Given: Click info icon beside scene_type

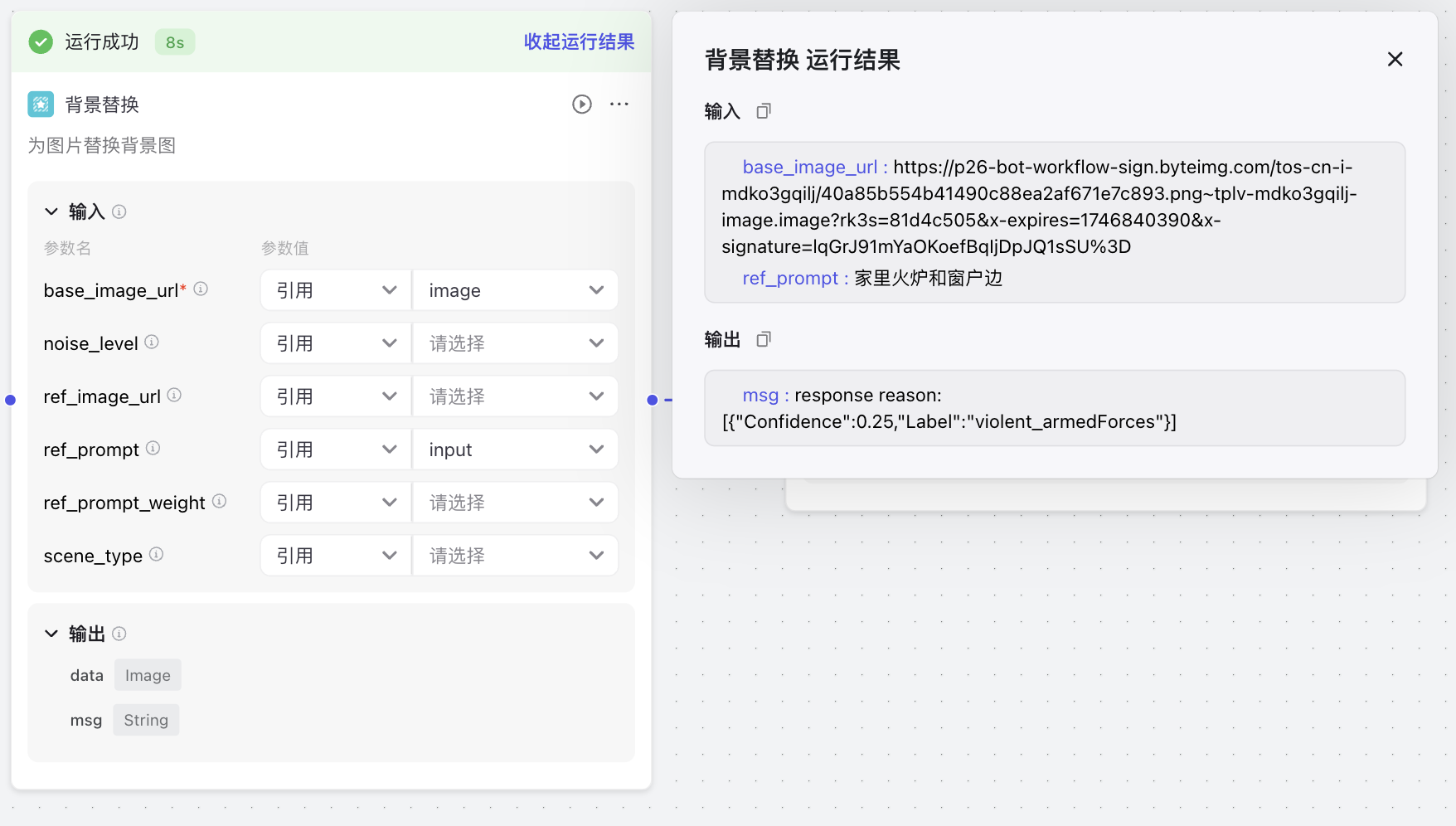Looking at the screenshot, I should pyautogui.click(x=156, y=554).
